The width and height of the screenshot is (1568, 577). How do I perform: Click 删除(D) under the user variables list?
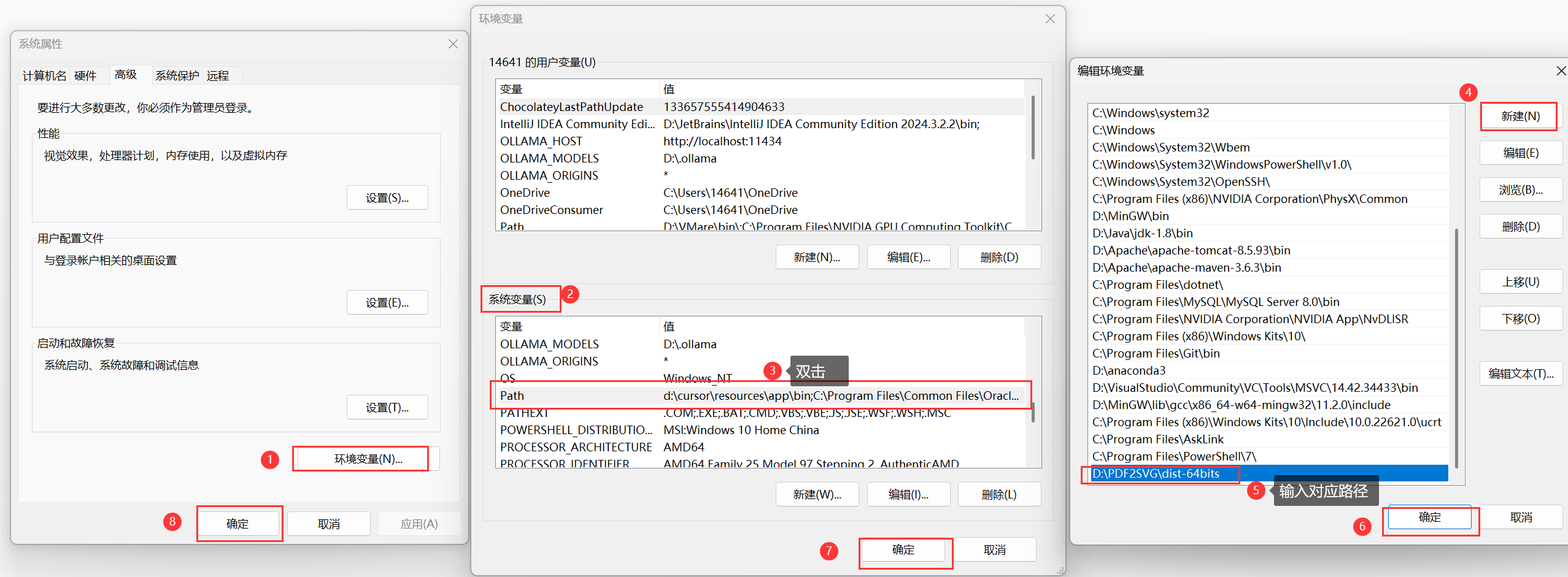coord(999,257)
